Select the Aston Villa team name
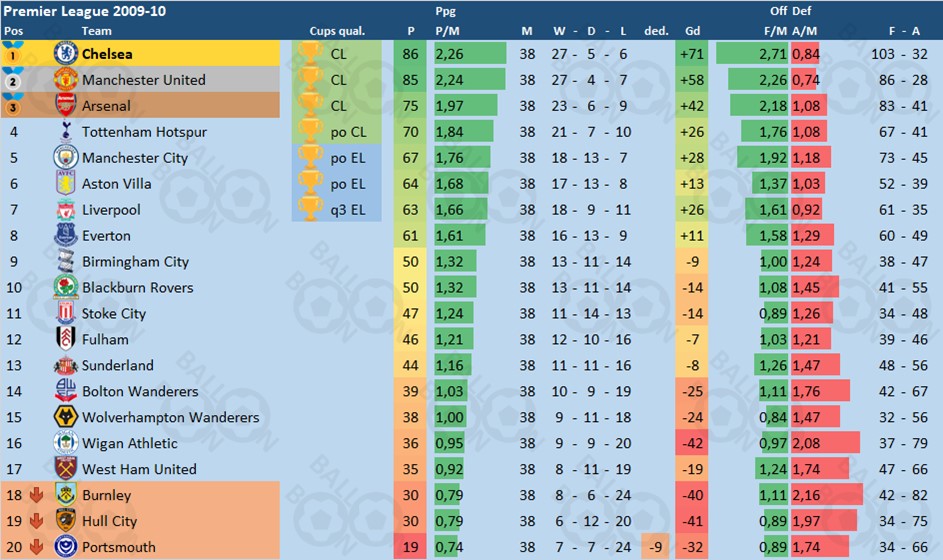Viewport: 943px width, 560px height. (x=117, y=183)
